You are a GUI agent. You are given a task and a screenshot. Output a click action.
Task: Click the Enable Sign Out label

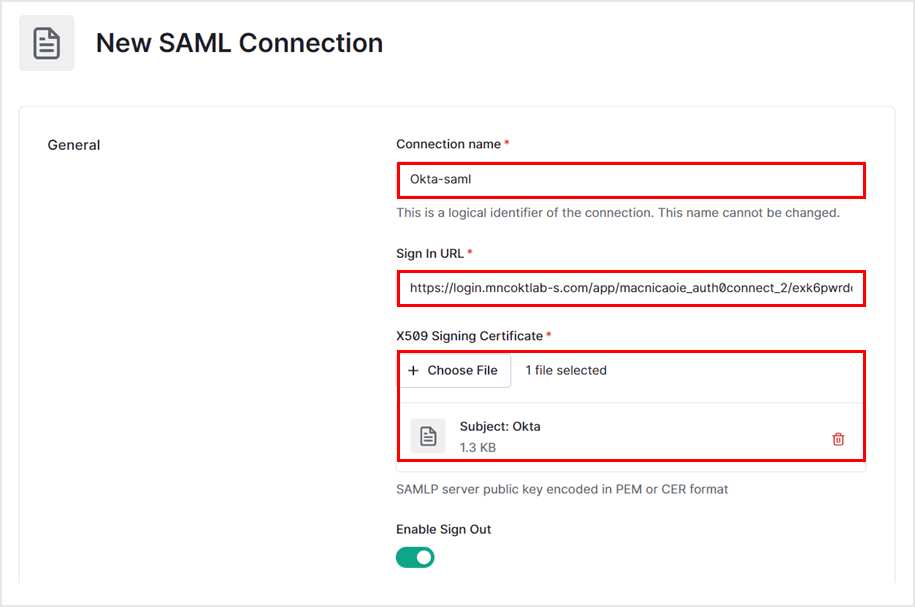click(443, 529)
